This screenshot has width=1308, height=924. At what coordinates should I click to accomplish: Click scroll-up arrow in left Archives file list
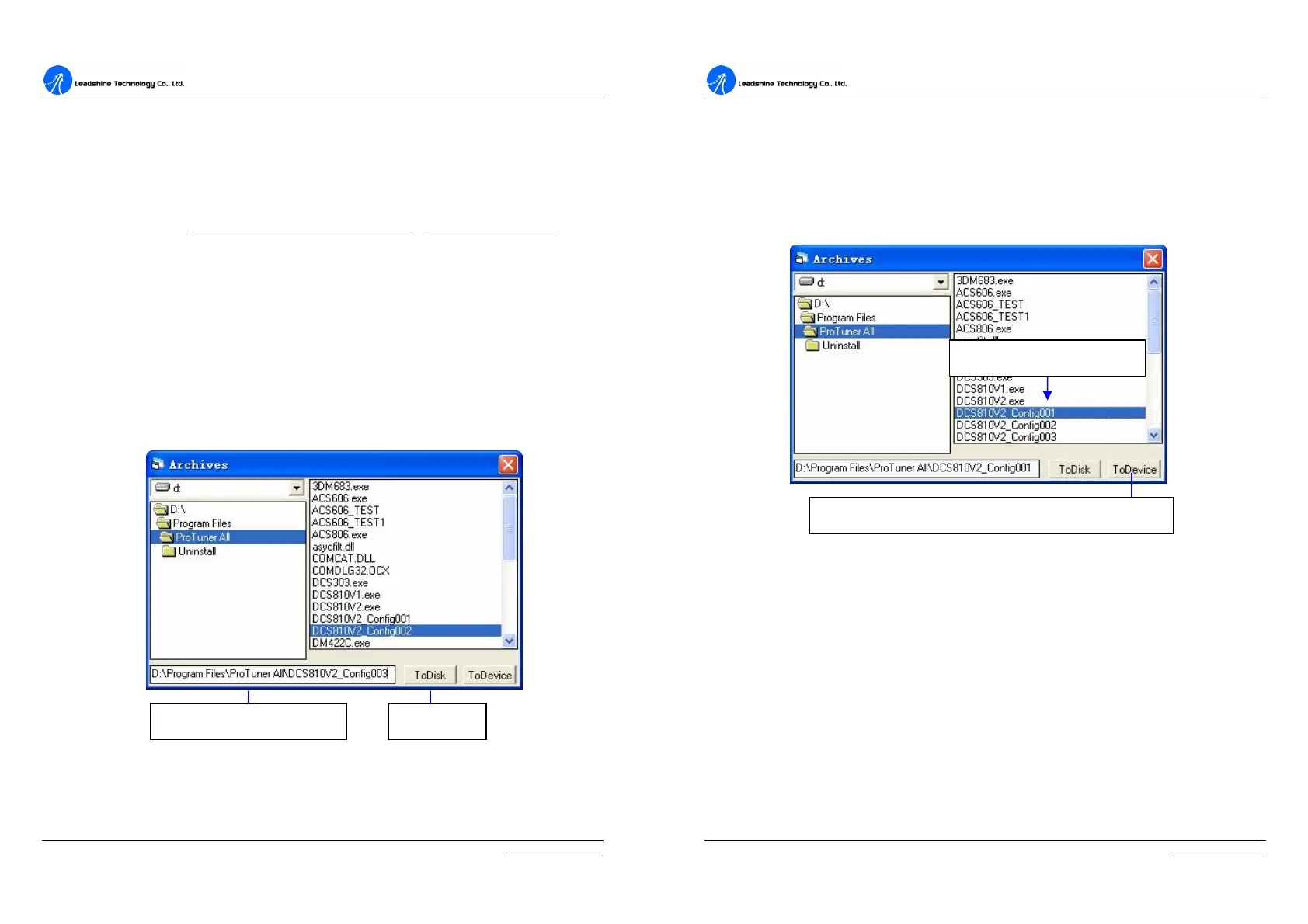click(510, 488)
